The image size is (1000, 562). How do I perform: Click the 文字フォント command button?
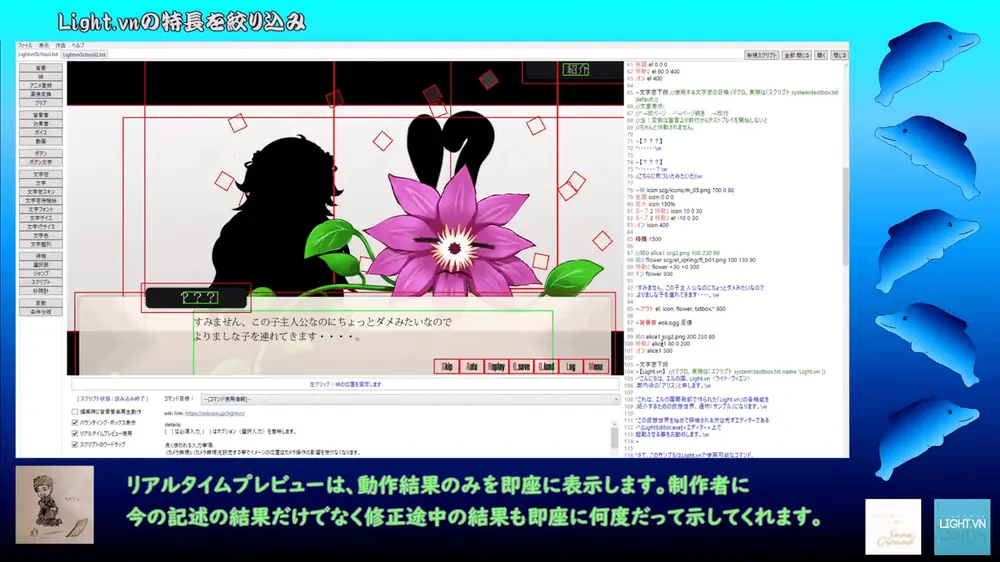[41, 209]
